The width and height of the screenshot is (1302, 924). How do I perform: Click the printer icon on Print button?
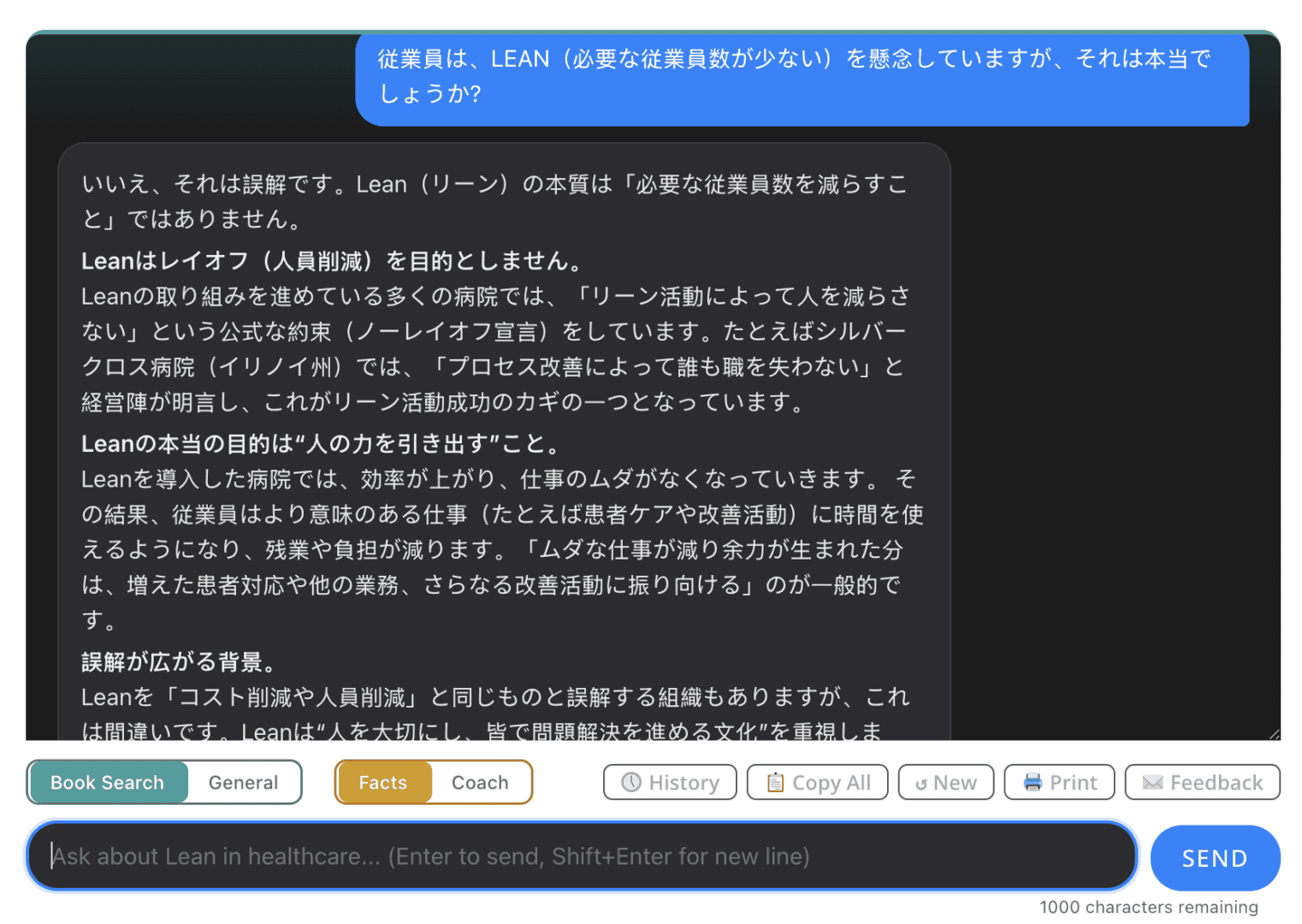1033,782
